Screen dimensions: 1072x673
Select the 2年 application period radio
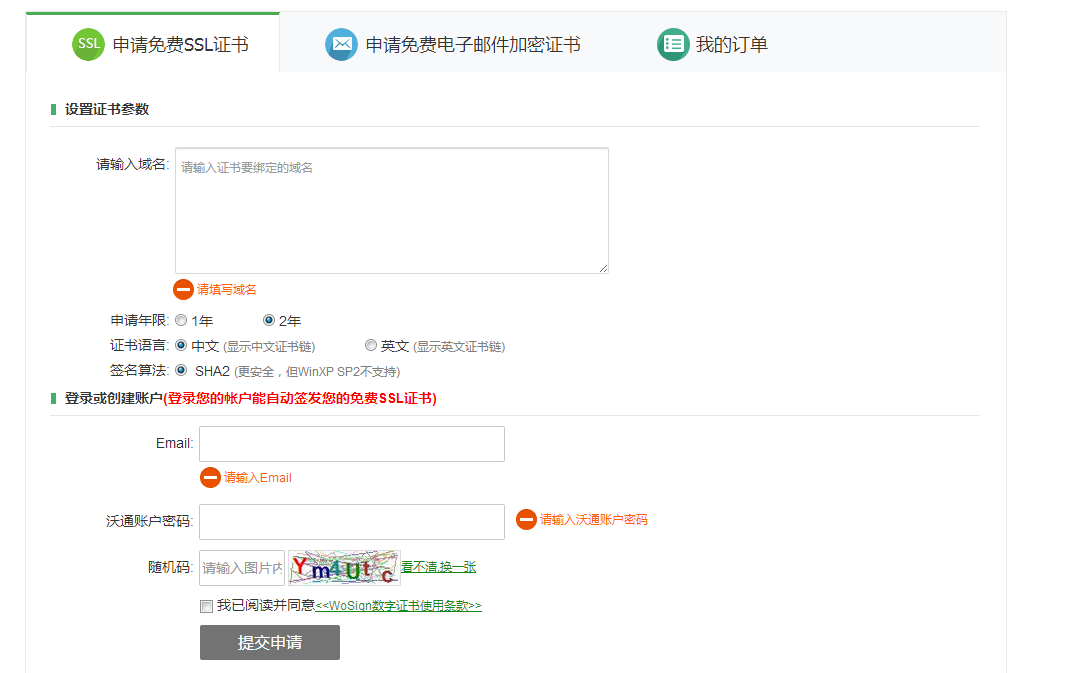pos(269,321)
